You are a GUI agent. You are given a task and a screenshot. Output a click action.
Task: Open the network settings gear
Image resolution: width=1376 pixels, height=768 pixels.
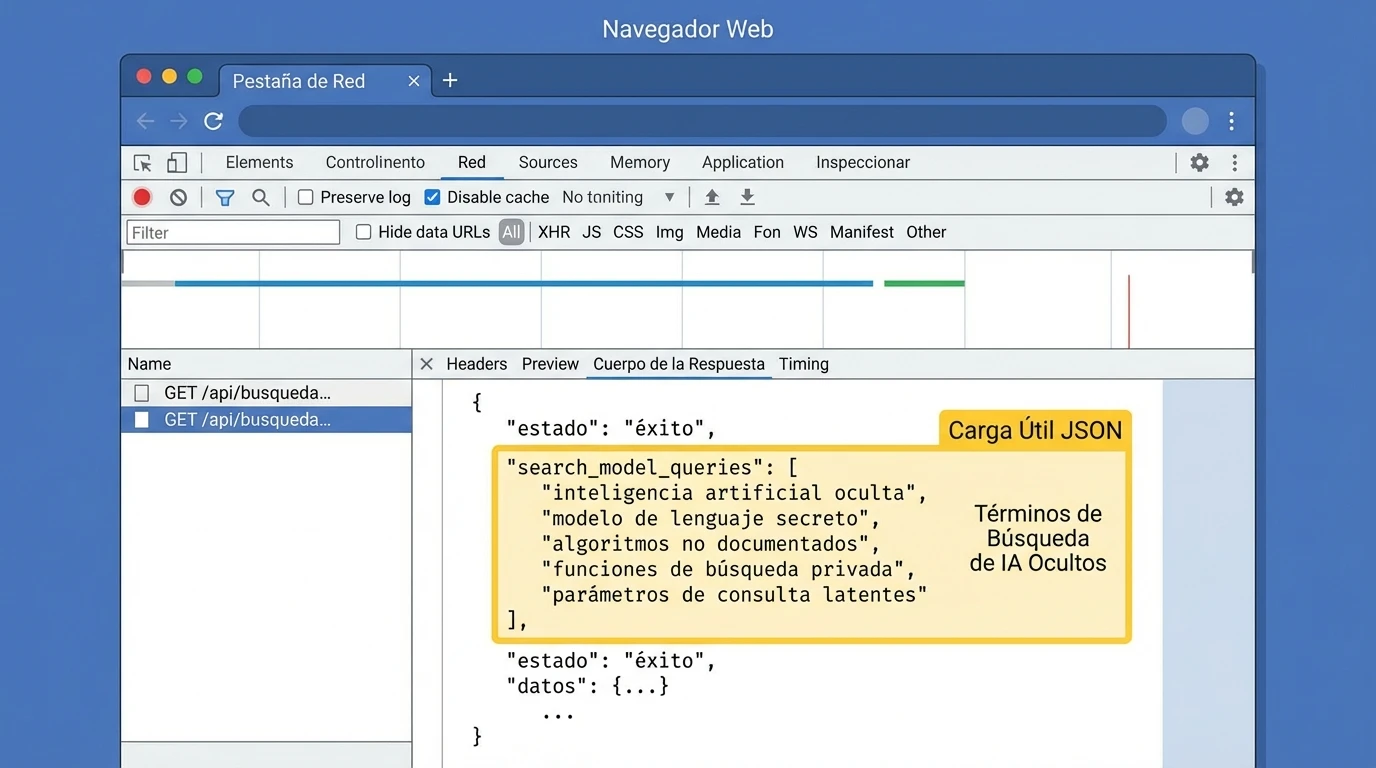[x=1234, y=197]
